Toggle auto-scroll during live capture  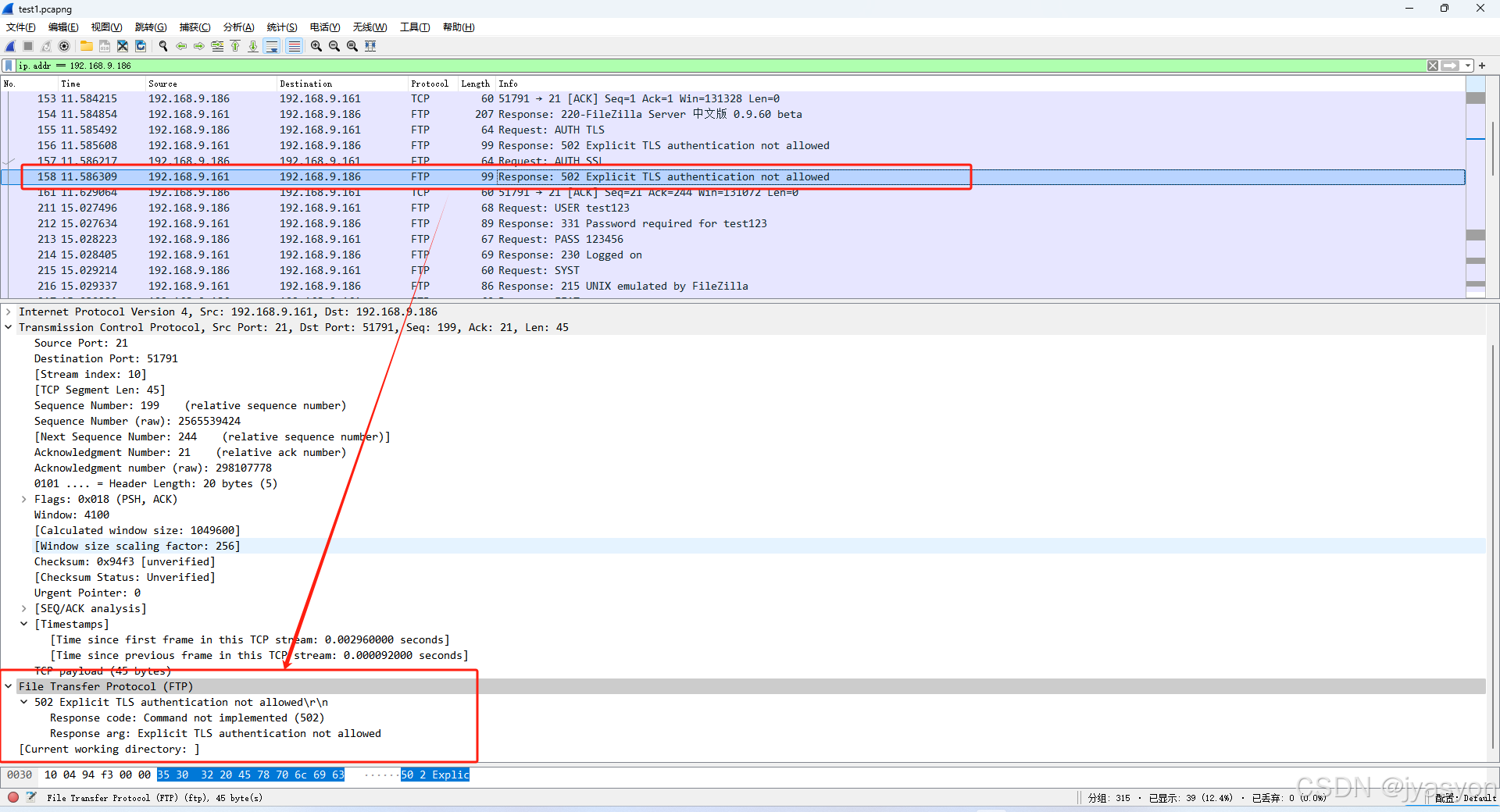[272, 46]
